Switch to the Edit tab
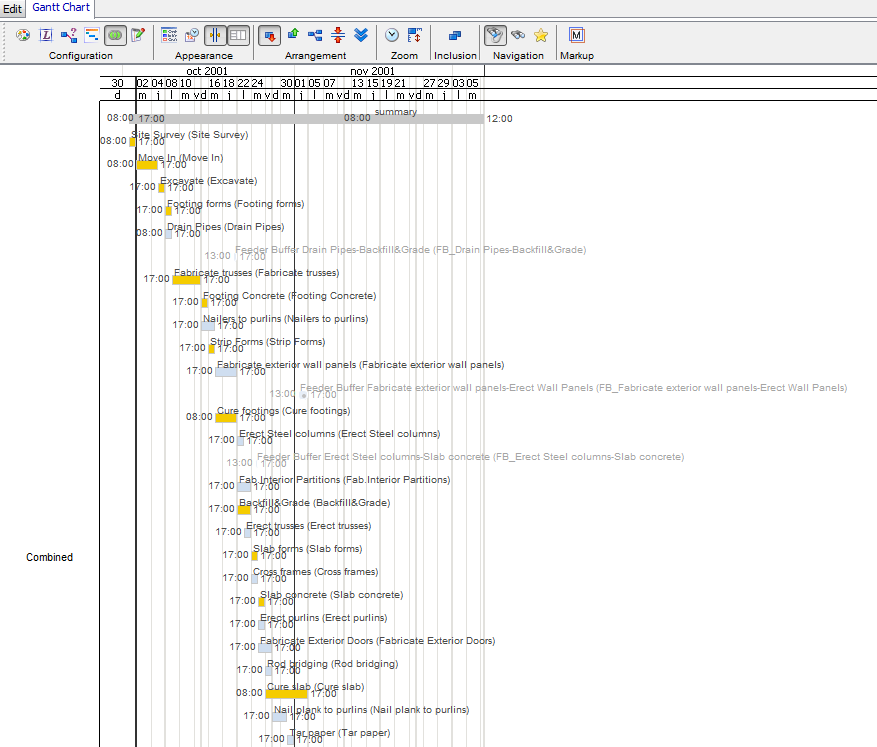 12,8
